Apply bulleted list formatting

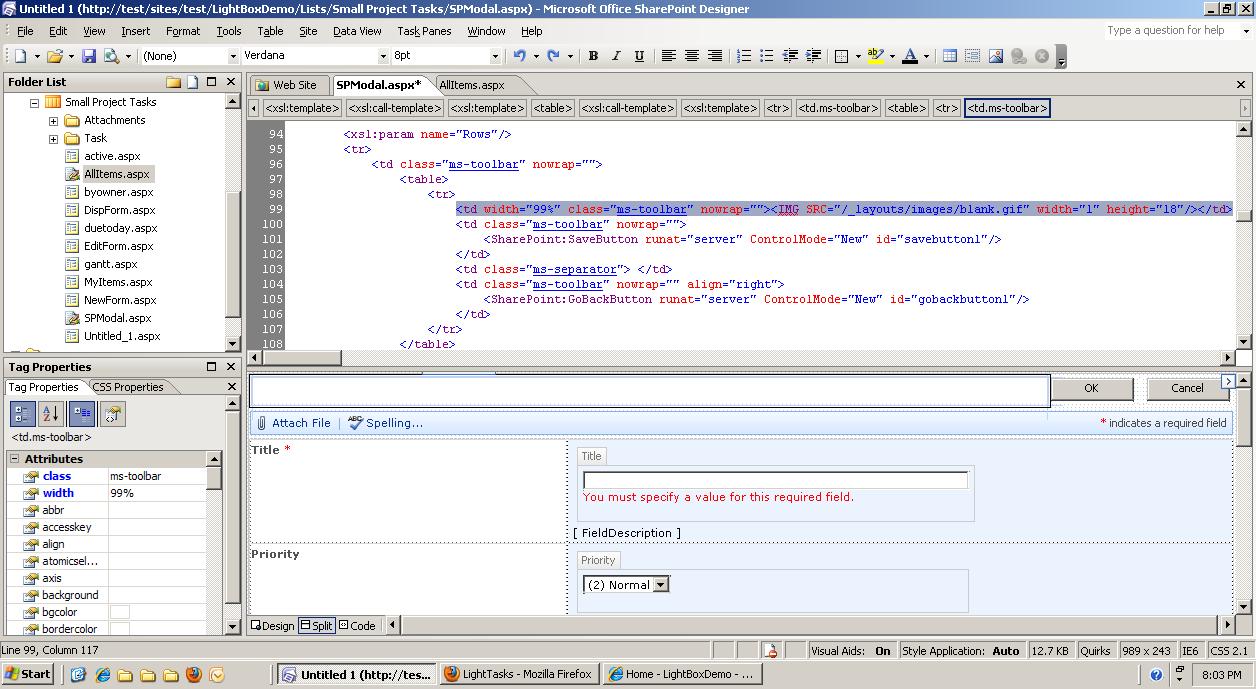(x=767, y=56)
